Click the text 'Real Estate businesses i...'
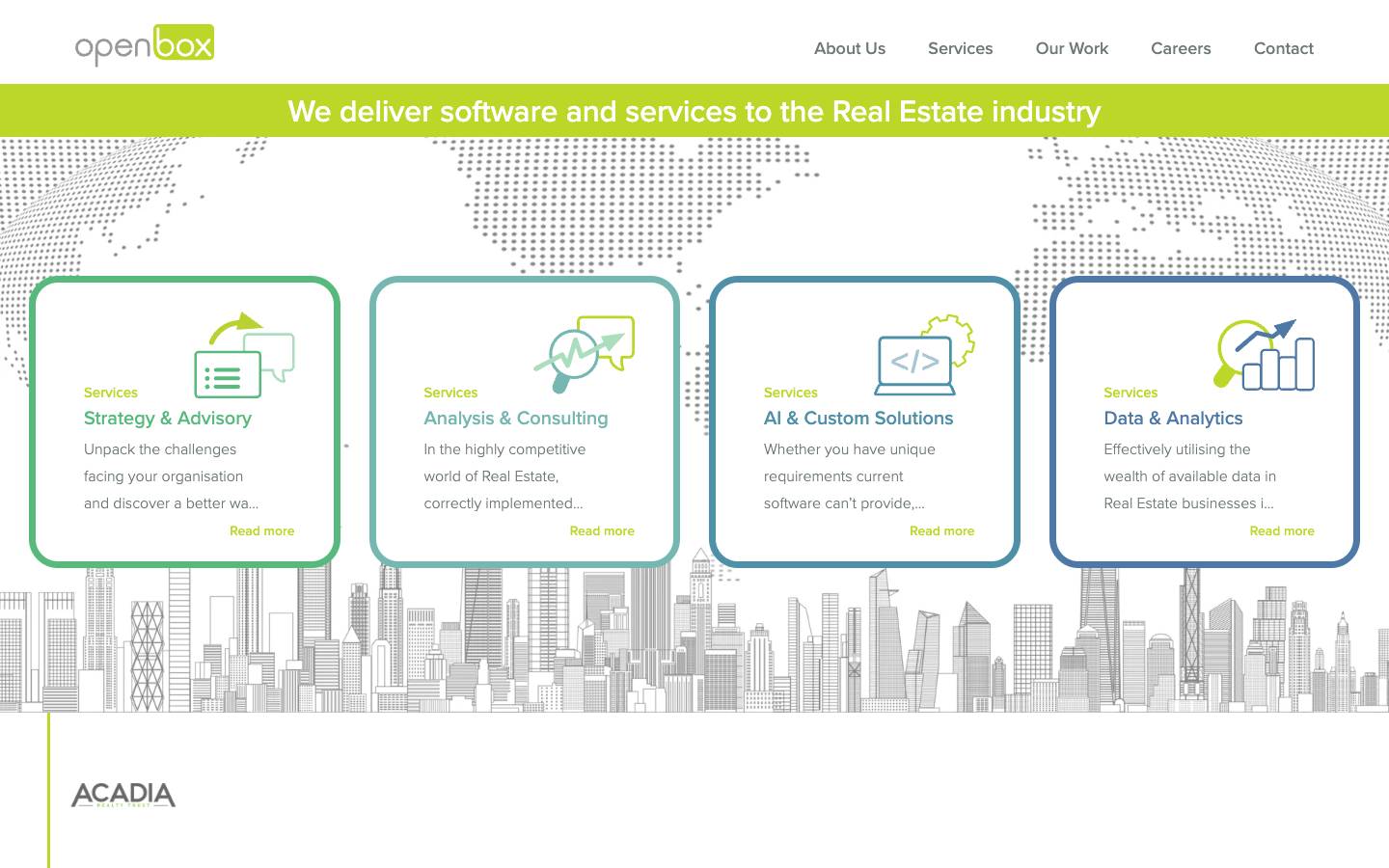The image size is (1389, 868). 1188,503
